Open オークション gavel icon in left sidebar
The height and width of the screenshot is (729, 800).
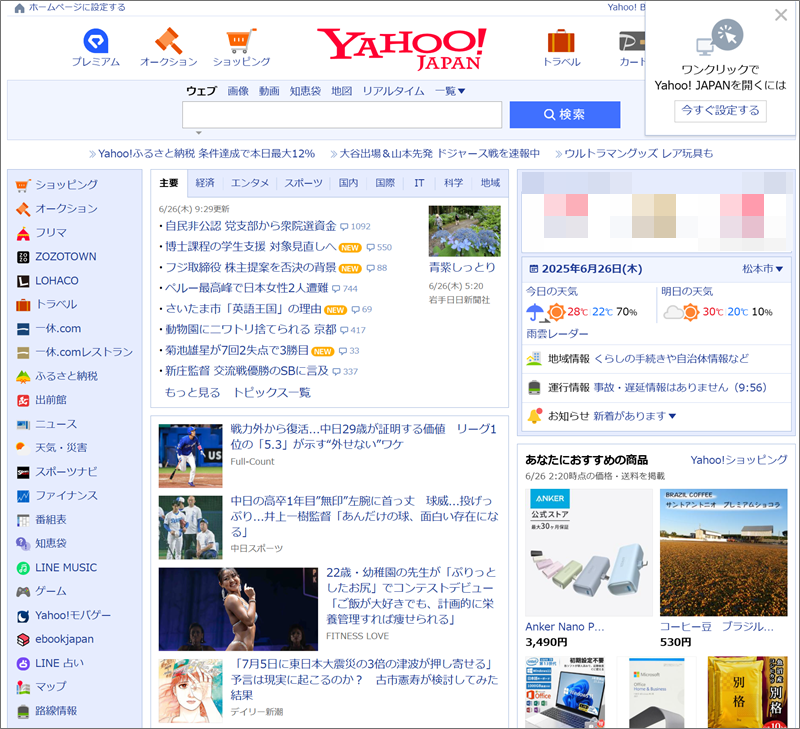click(22, 209)
